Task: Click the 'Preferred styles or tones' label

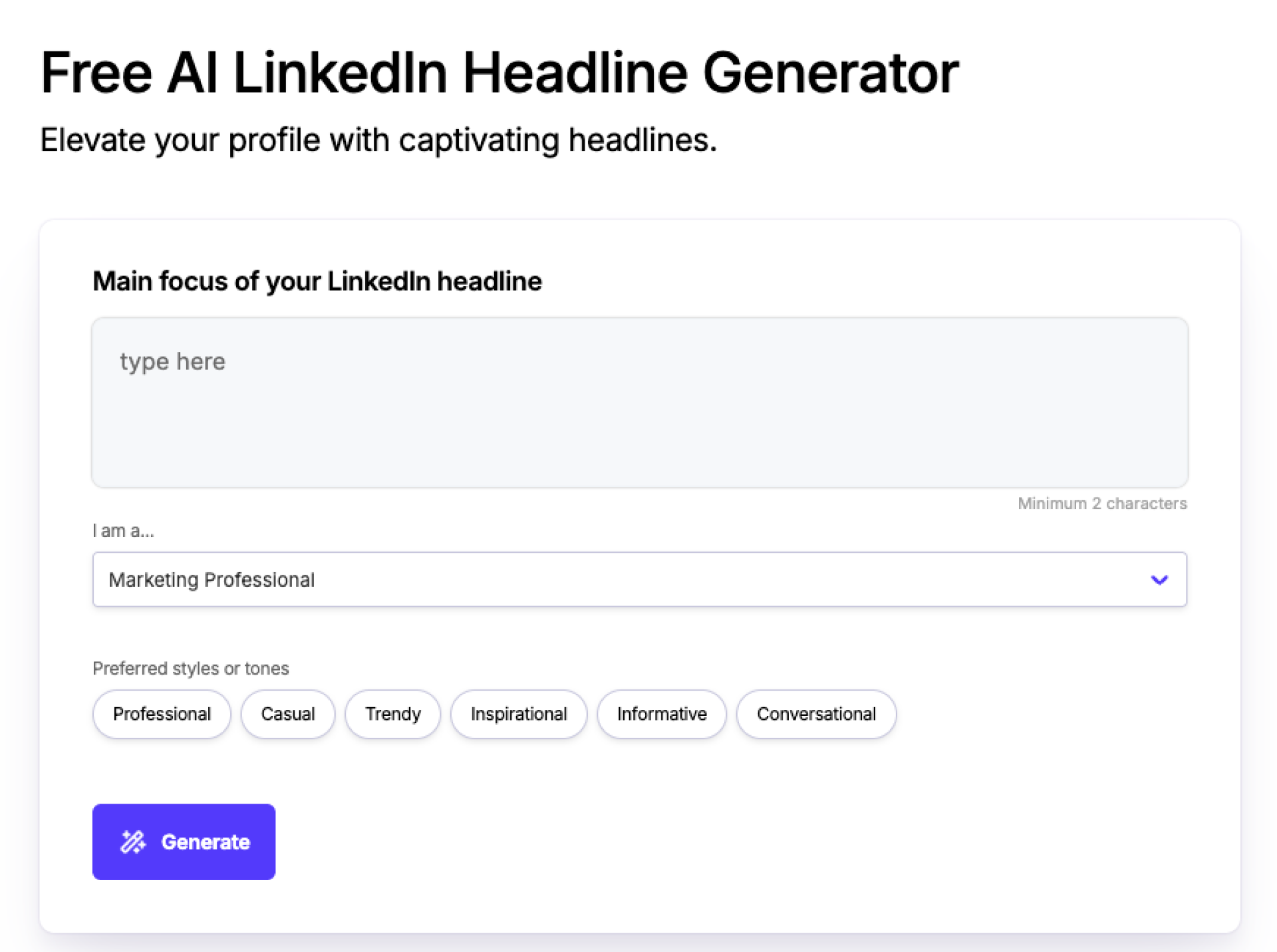Action: point(191,668)
